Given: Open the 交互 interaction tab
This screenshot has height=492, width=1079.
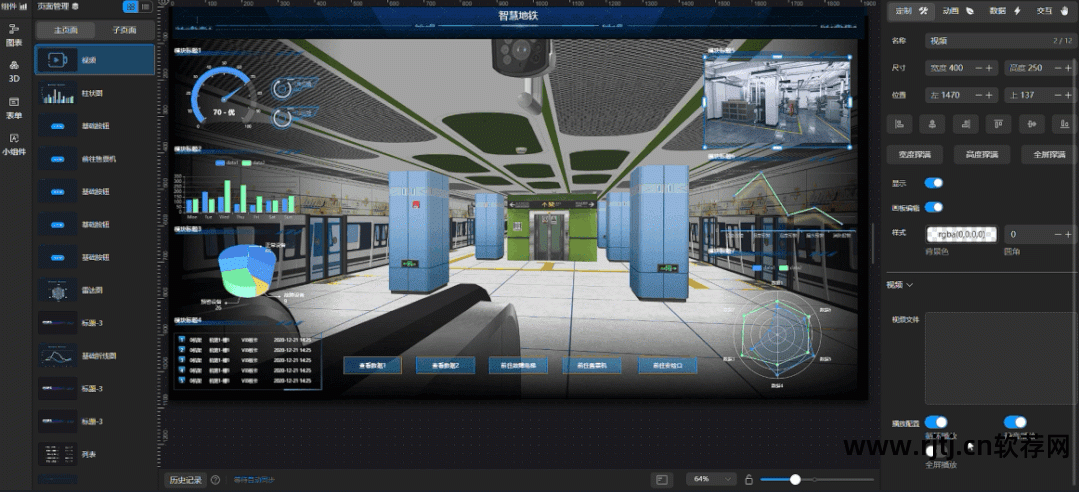Looking at the screenshot, I should tap(1053, 11).
